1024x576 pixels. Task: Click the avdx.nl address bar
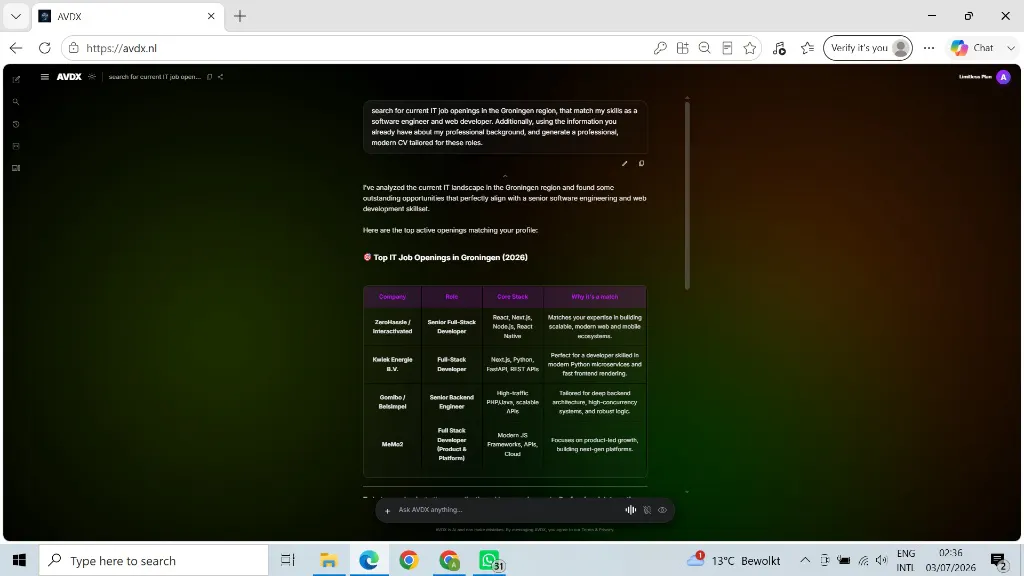pos(366,48)
